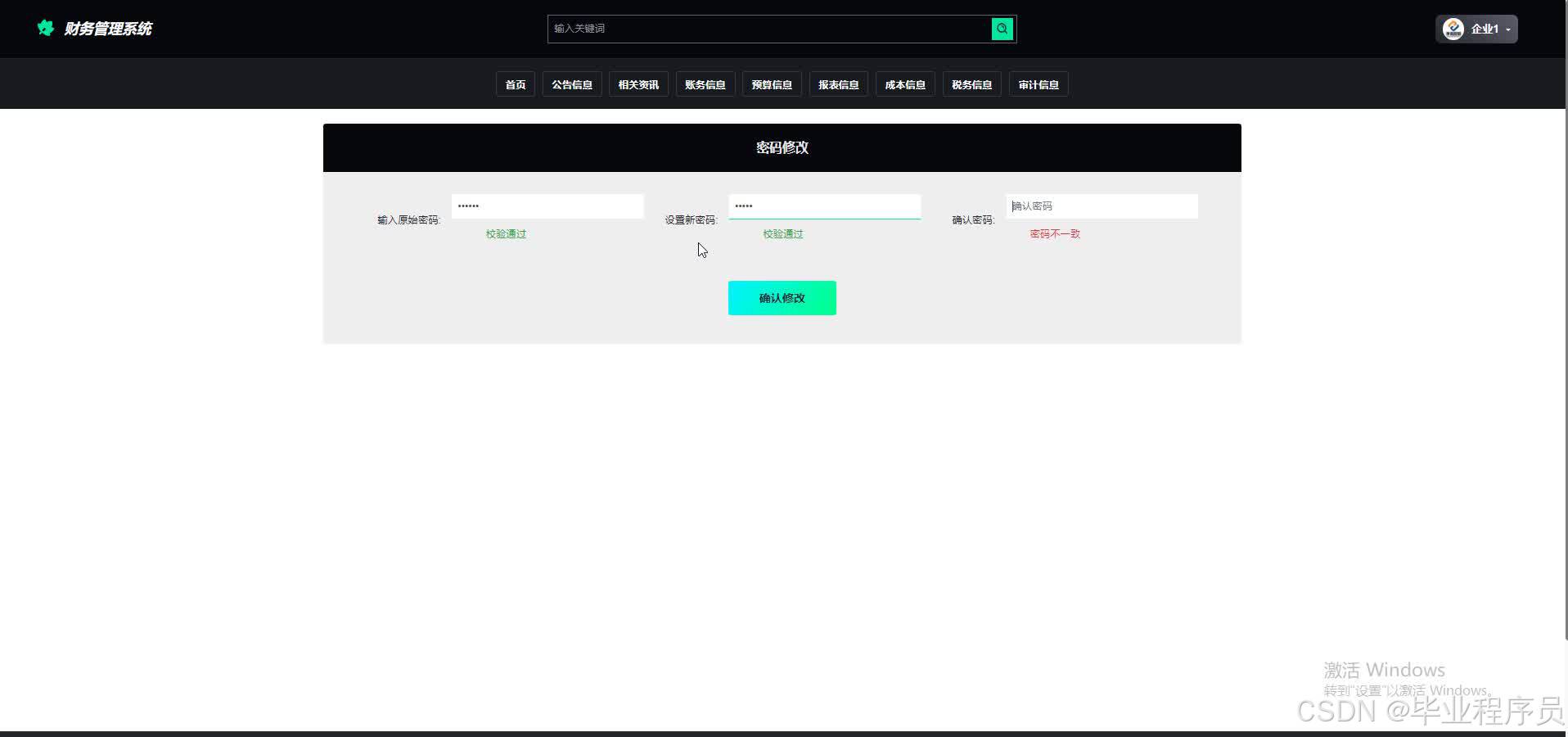Click the 输入原始密码 password field
1568x737 pixels.
(547, 206)
